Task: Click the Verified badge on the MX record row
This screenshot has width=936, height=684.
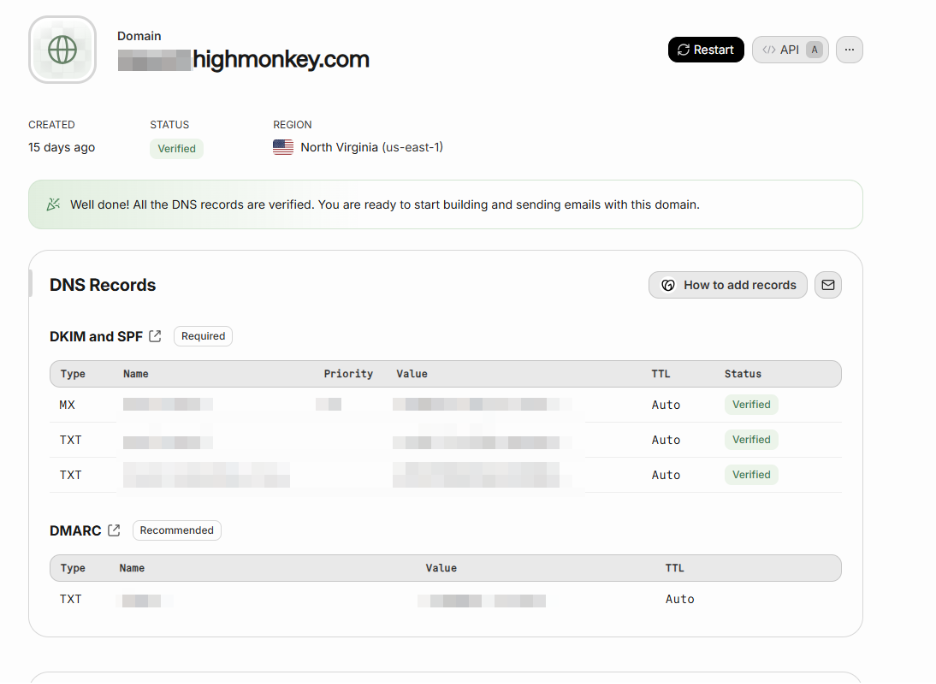Action: click(751, 404)
